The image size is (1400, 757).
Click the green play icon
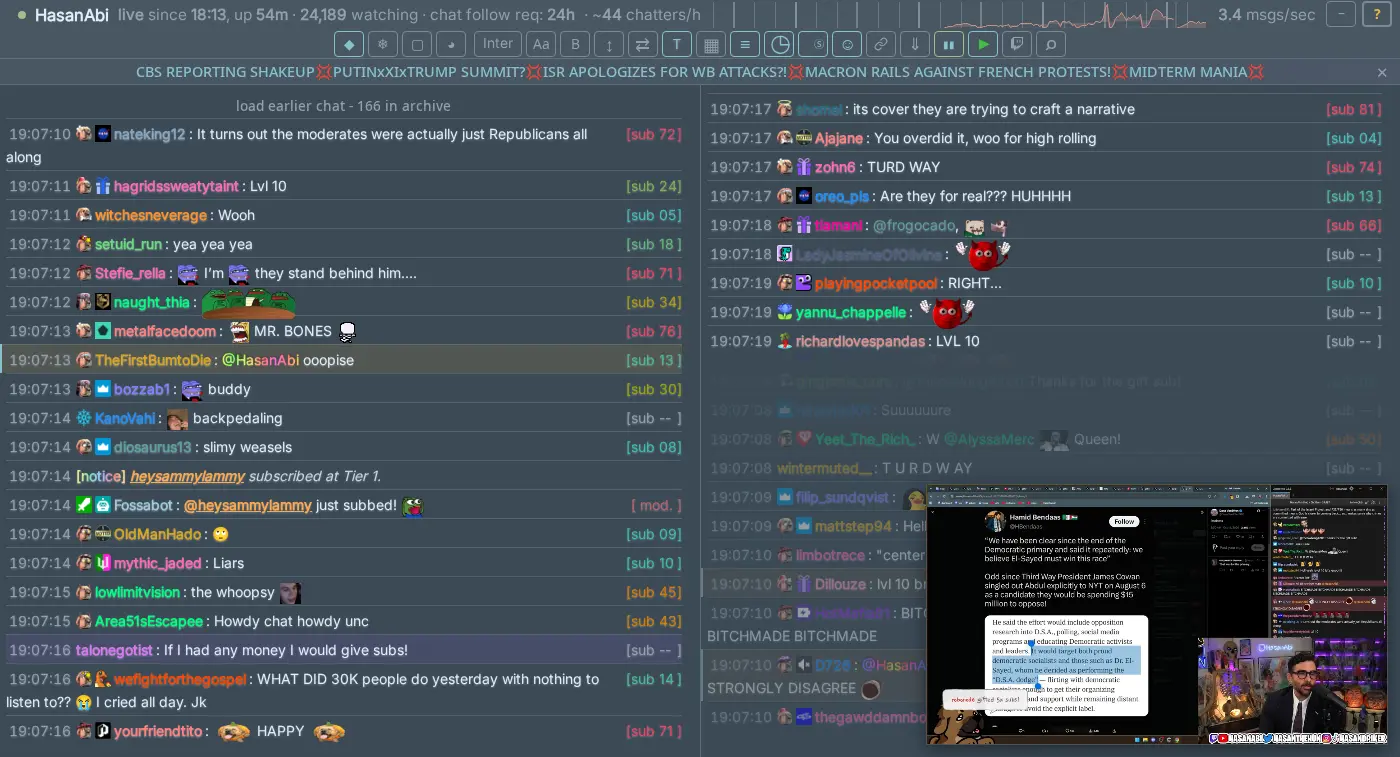(983, 44)
